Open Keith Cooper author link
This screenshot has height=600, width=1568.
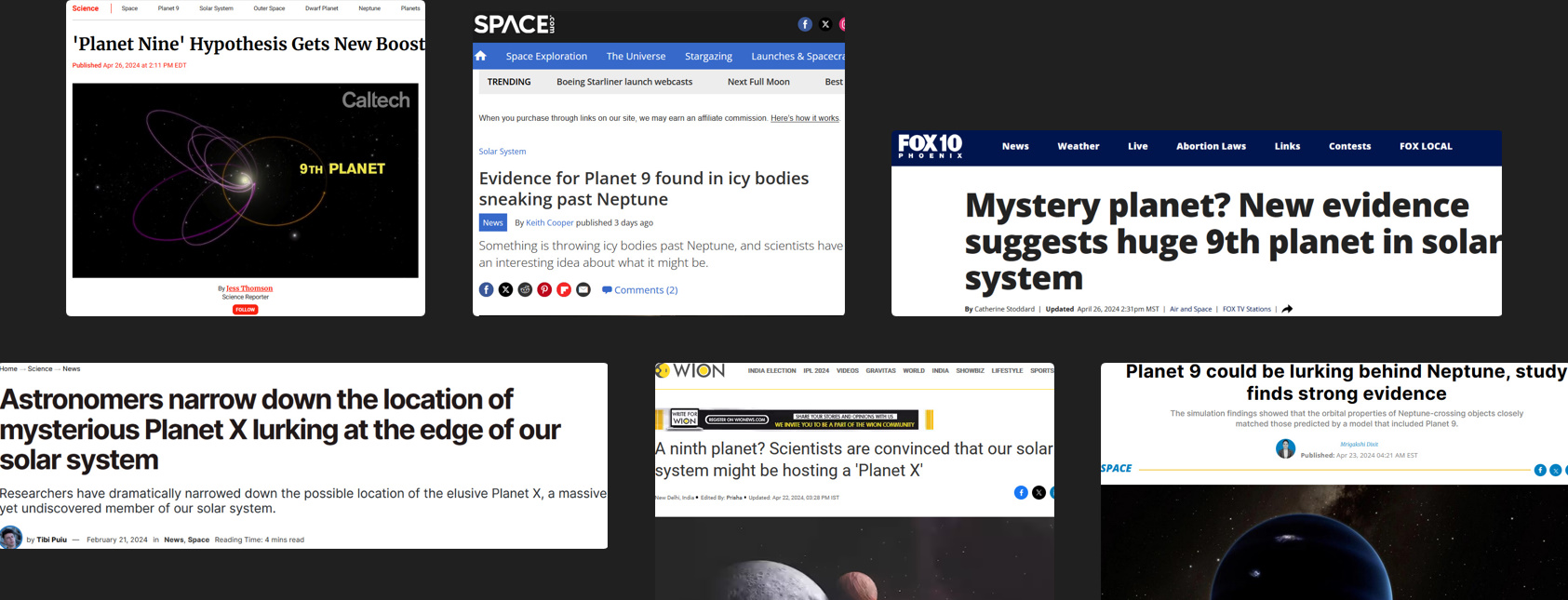[x=549, y=223]
